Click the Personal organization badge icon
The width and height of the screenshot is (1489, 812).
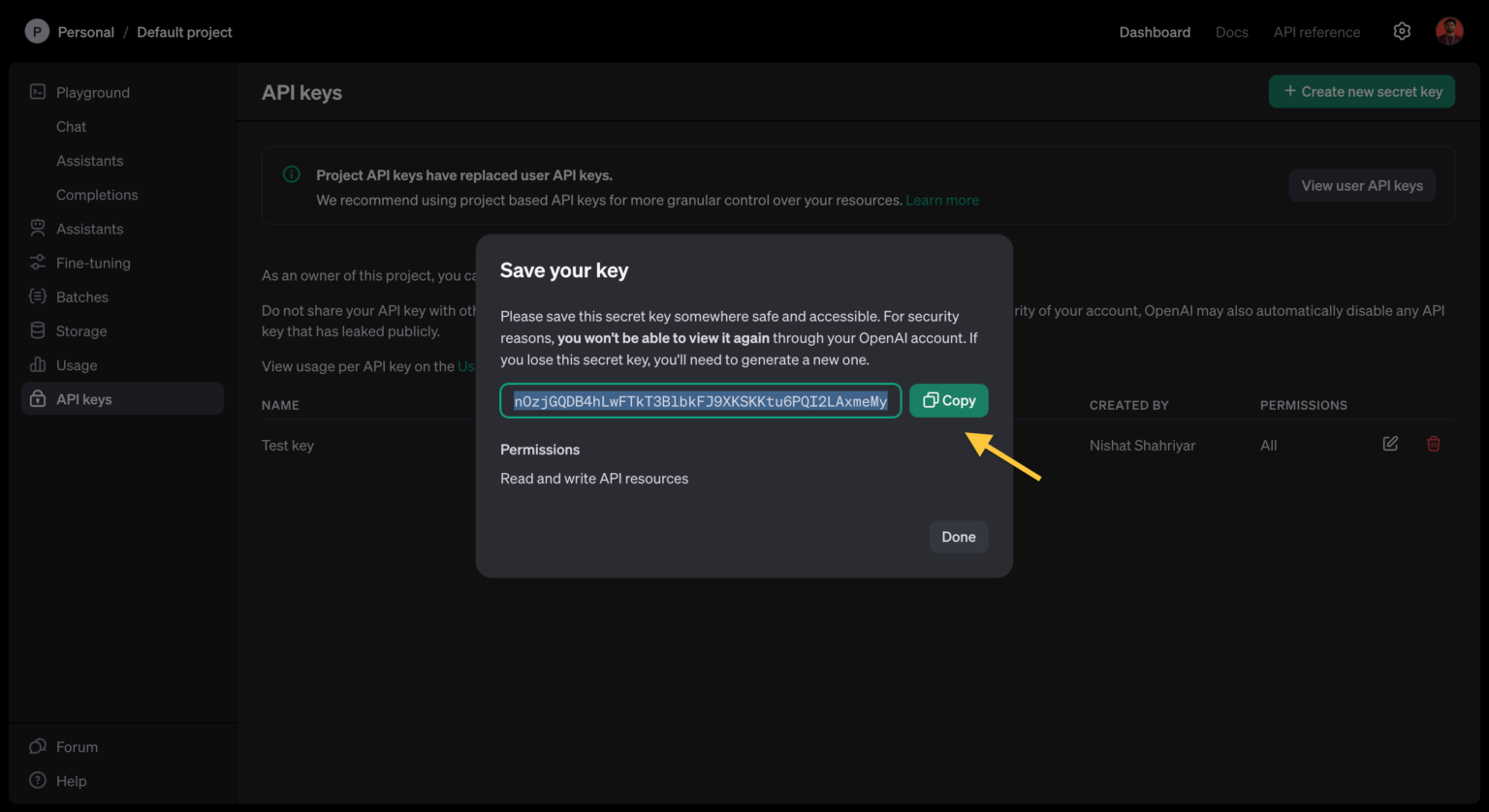point(37,32)
